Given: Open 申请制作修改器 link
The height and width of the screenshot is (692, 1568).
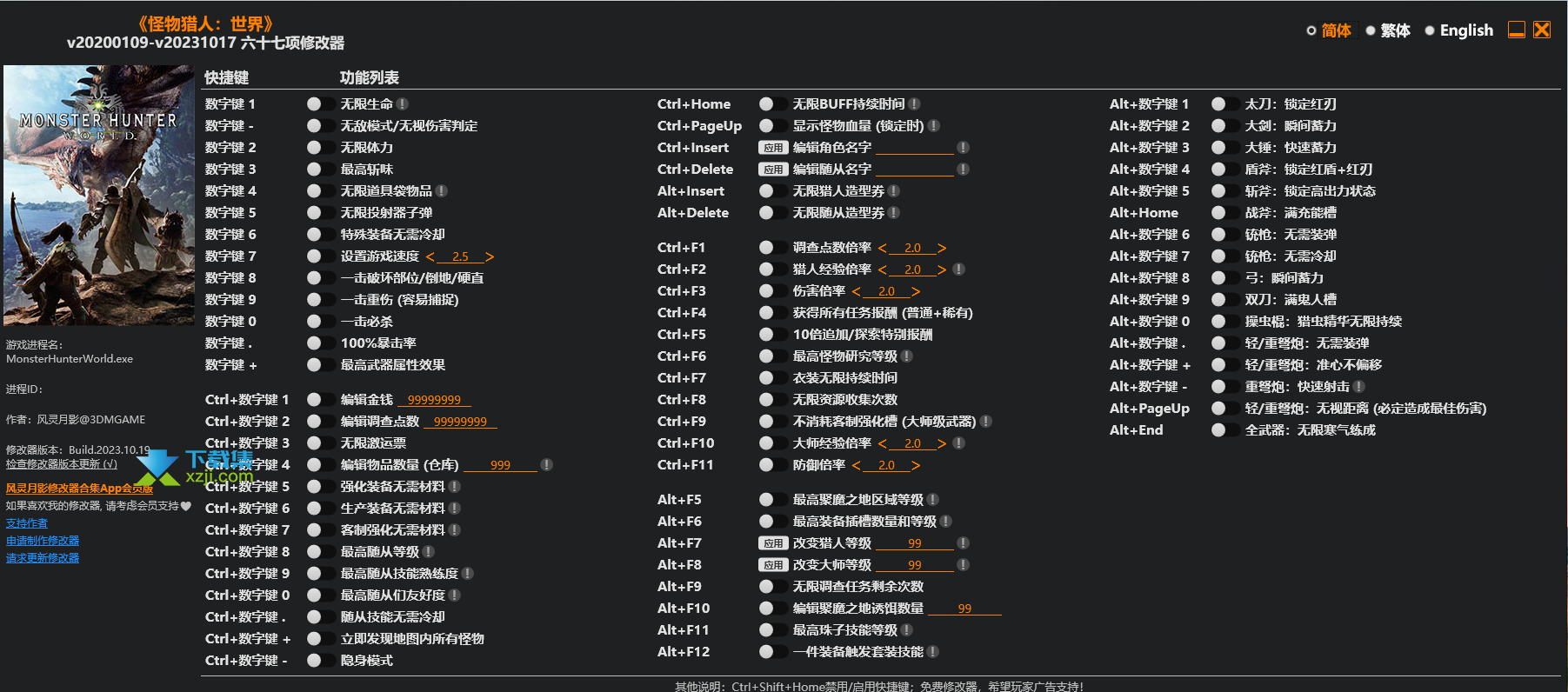Looking at the screenshot, I should click(x=43, y=541).
